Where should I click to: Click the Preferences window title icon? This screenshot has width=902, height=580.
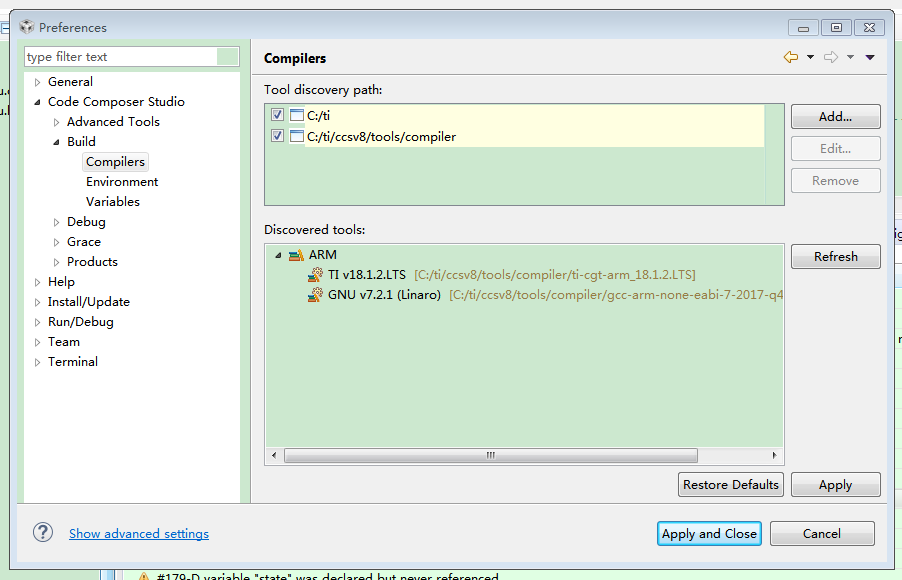click(x=26, y=26)
